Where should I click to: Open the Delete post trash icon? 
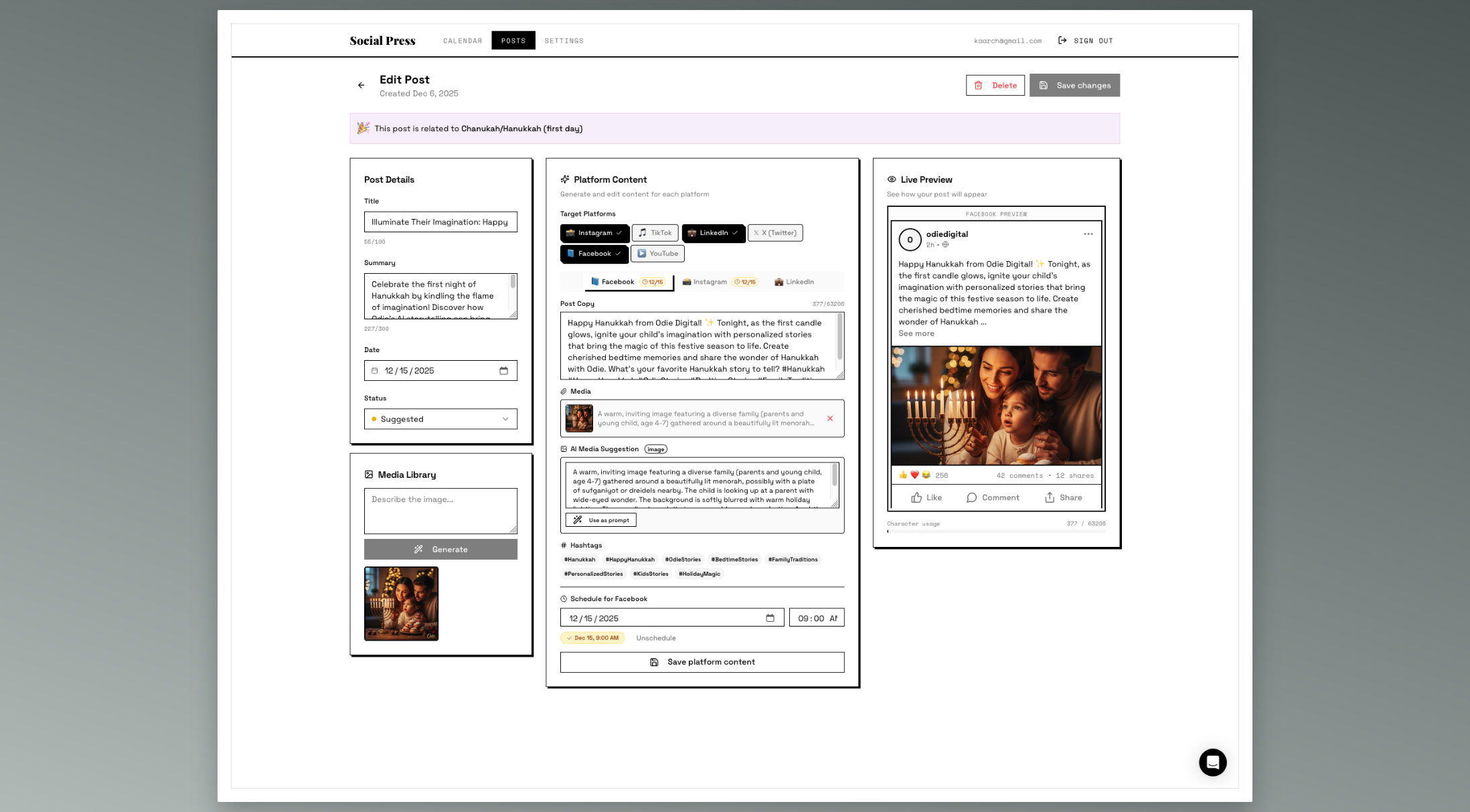point(979,85)
